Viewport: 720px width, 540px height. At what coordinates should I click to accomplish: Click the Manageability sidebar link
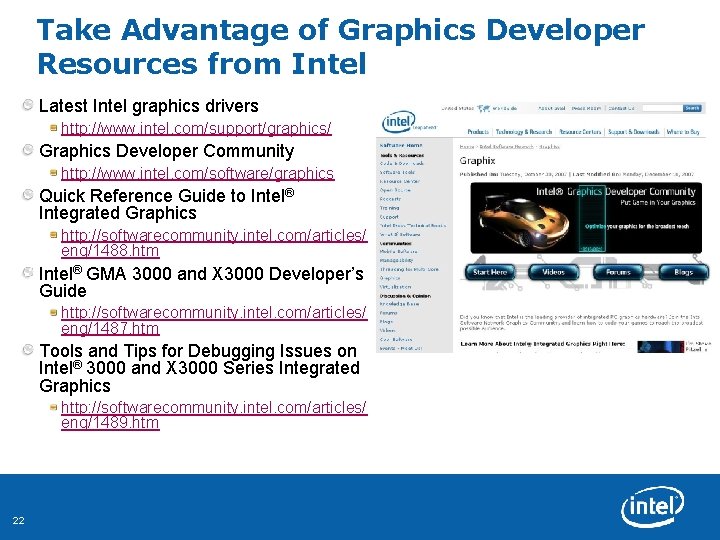(396, 260)
